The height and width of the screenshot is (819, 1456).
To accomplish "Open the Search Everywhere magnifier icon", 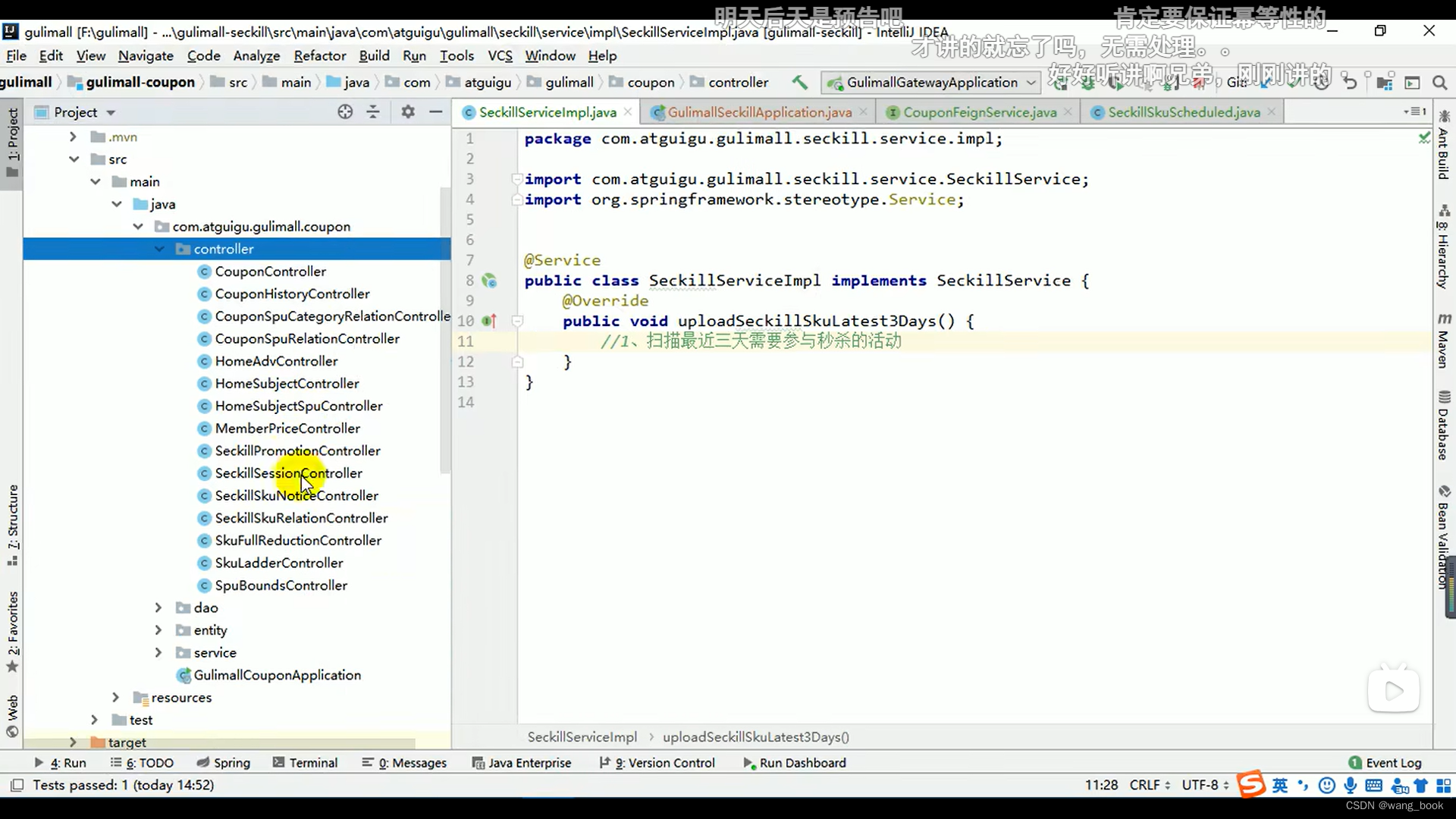I will [x=1440, y=83].
